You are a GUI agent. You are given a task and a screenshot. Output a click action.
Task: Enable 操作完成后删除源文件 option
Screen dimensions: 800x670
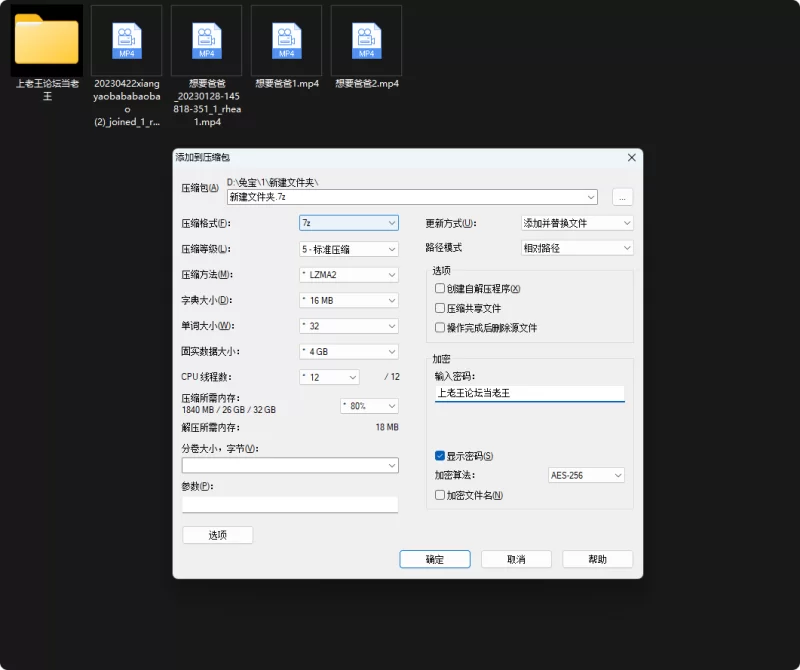click(440, 327)
